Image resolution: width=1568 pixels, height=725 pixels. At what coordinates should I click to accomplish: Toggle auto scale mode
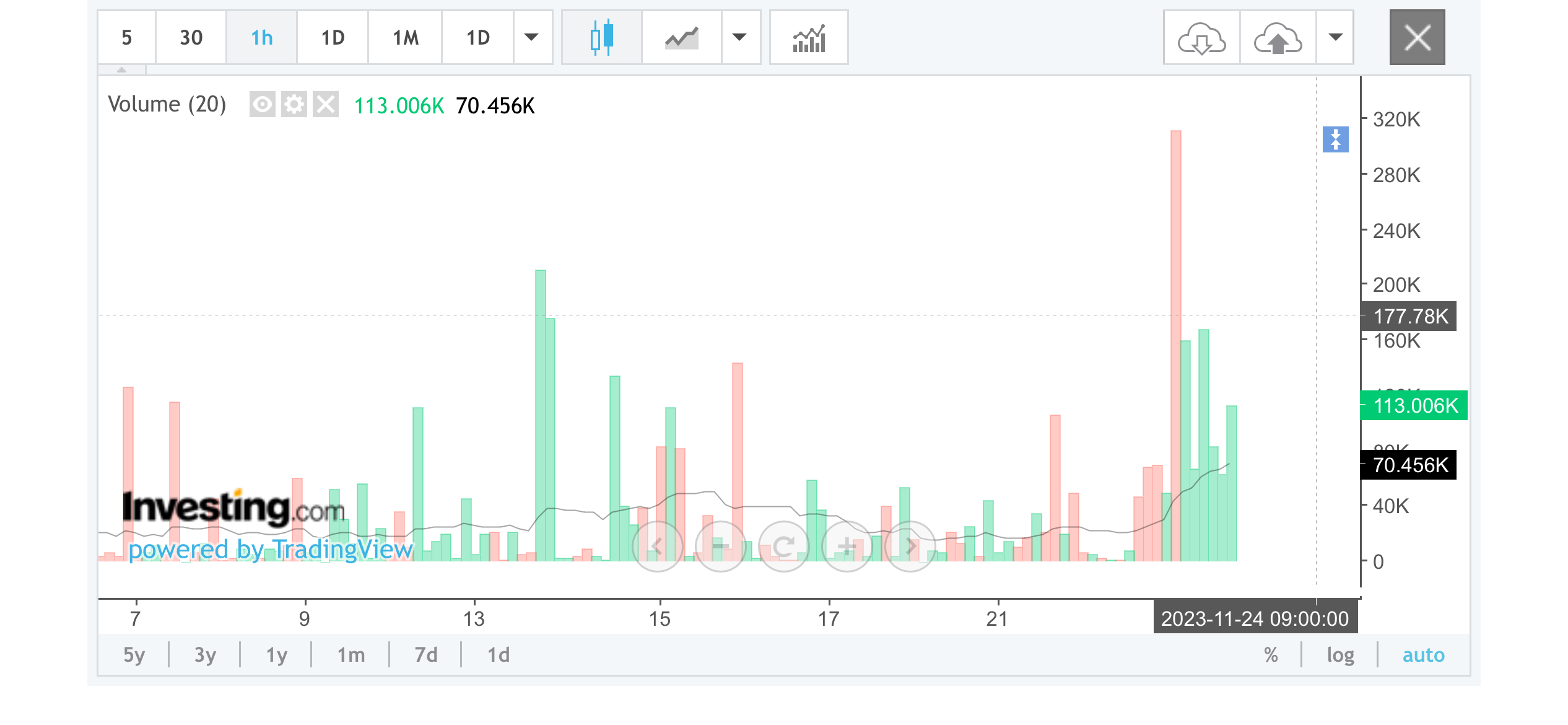pos(1423,655)
